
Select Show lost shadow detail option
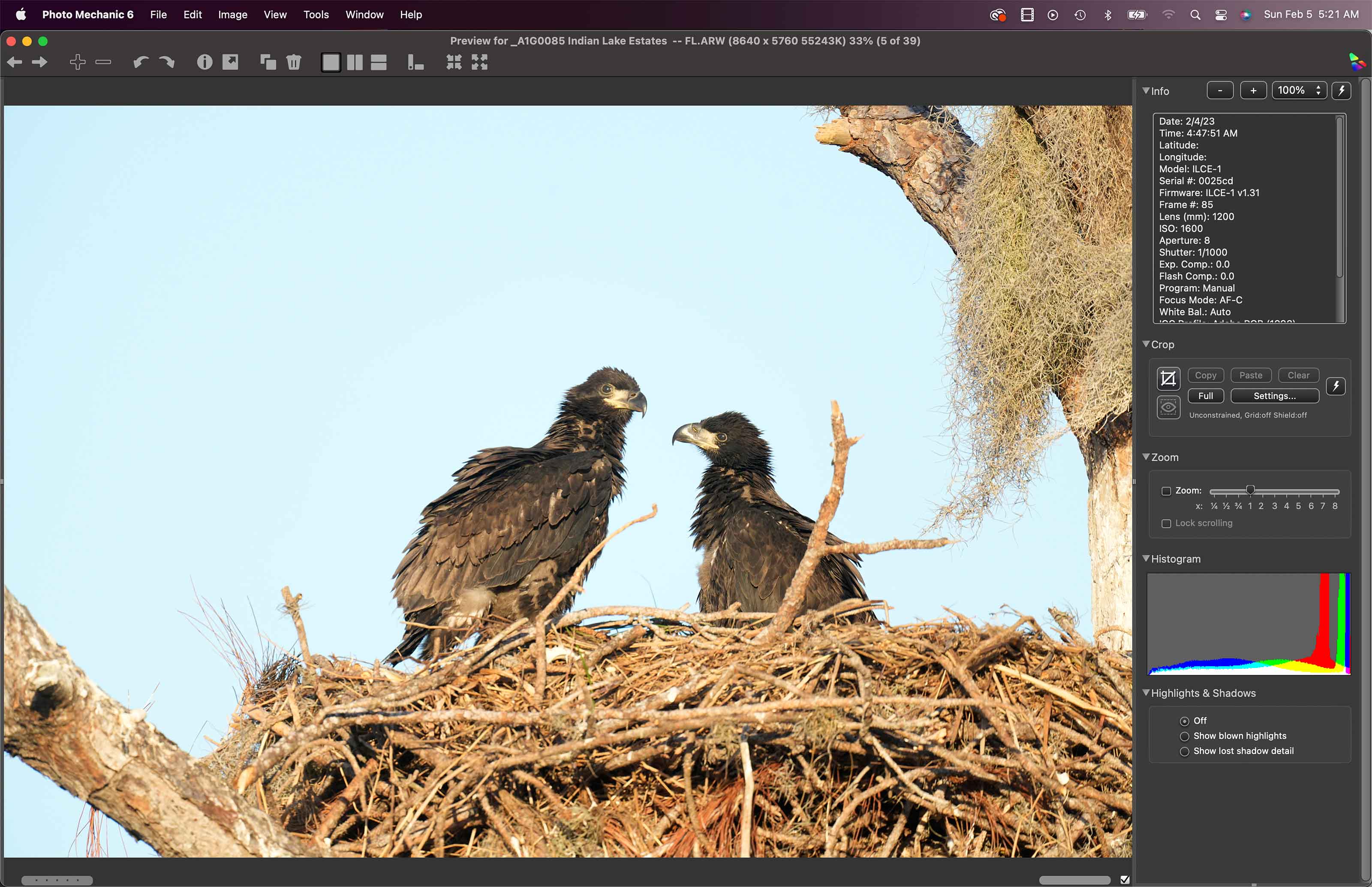point(1184,752)
